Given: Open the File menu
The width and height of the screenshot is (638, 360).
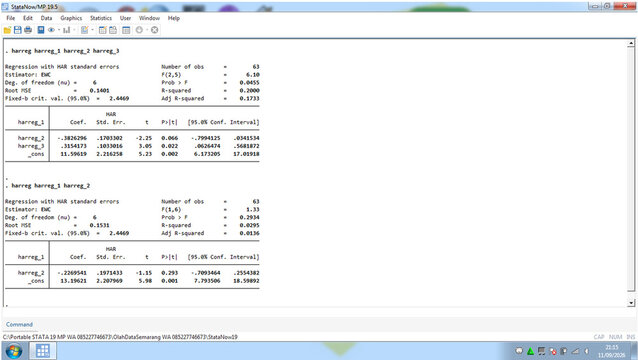Looking at the screenshot, I should 11,18.
